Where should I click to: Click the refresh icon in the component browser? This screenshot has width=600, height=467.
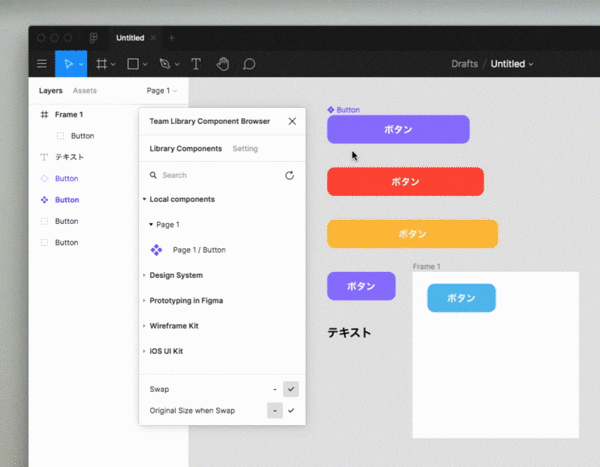[x=290, y=175]
